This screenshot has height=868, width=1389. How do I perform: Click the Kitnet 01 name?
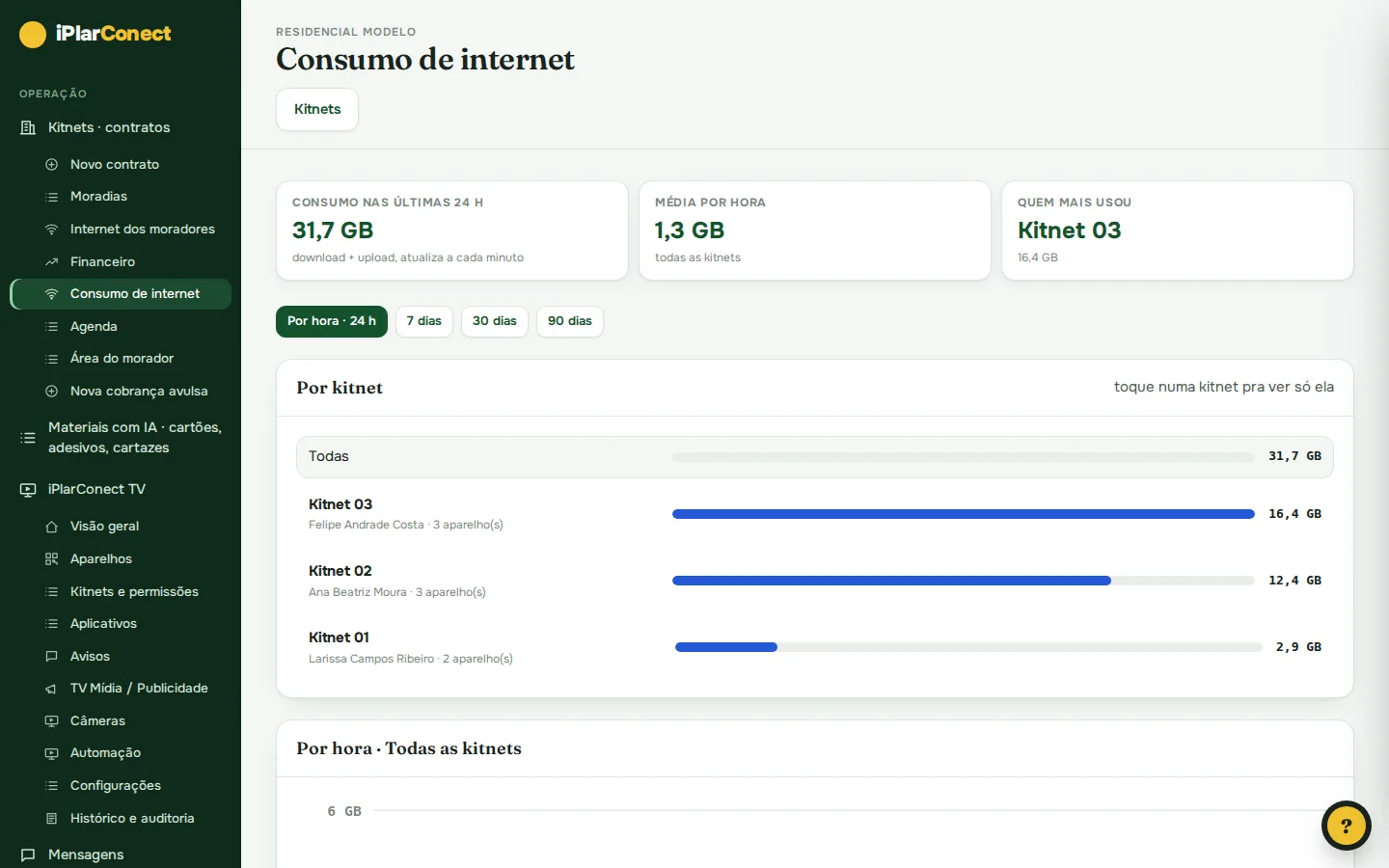(339, 637)
